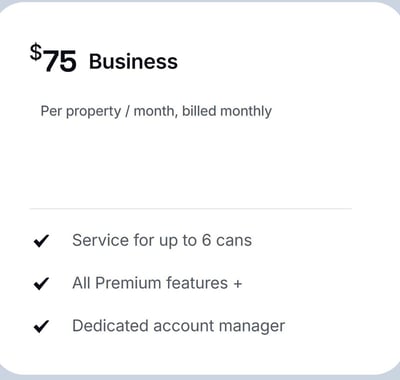Select the Business plan title
This screenshot has width=400, height=380.
point(133,62)
